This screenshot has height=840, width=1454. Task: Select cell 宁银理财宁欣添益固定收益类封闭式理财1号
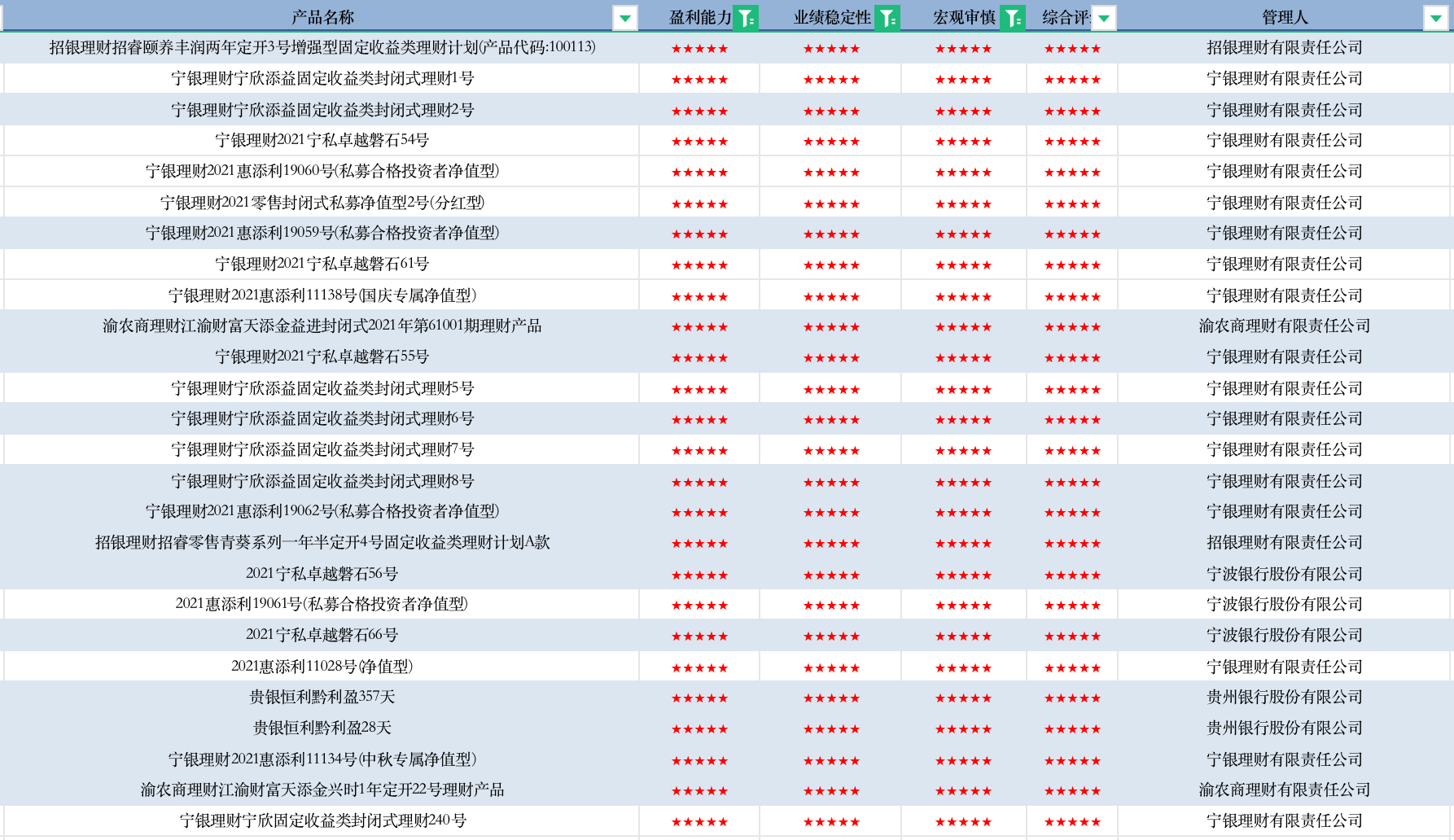(x=322, y=78)
